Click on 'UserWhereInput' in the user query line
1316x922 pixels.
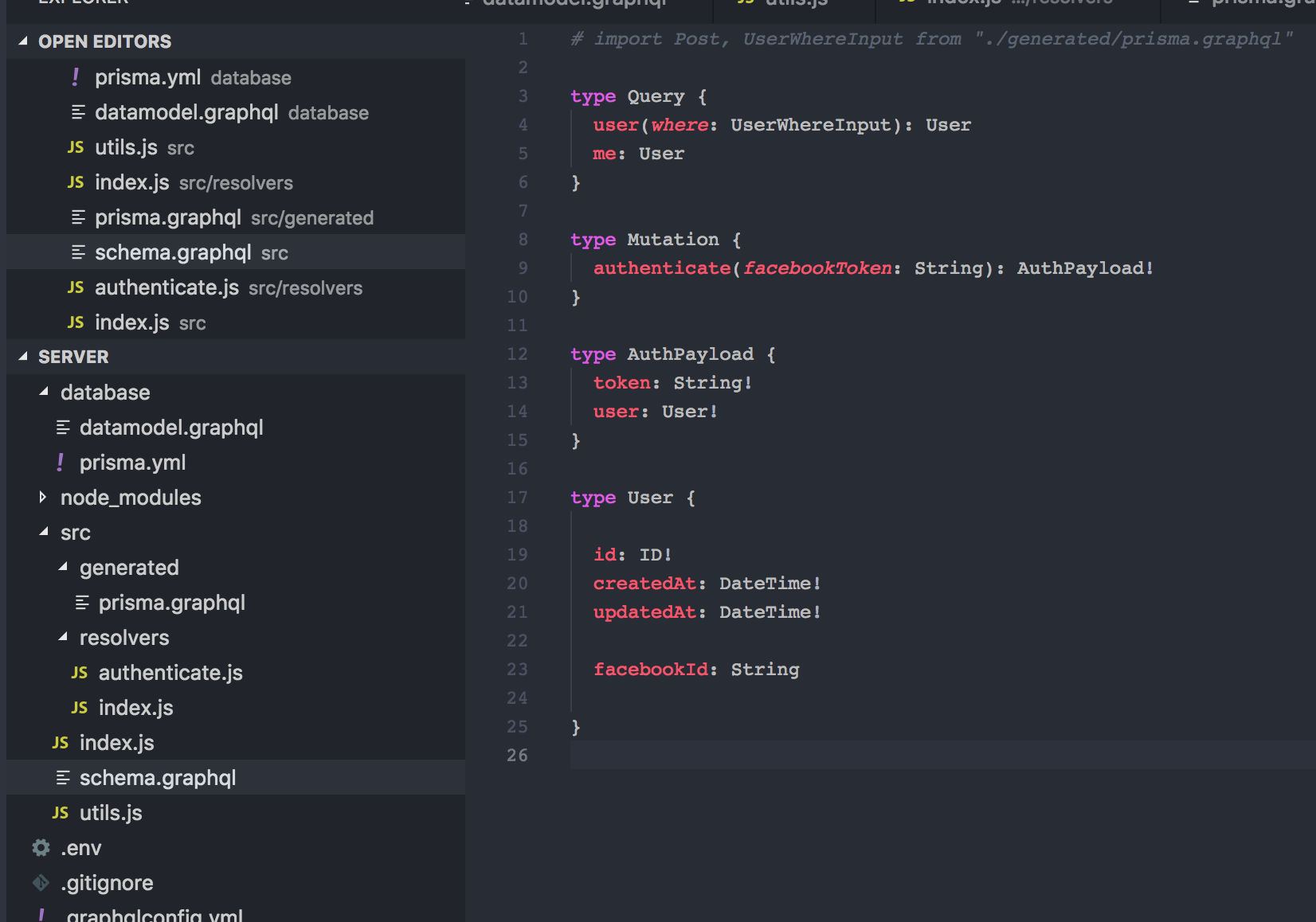coord(810,125)
